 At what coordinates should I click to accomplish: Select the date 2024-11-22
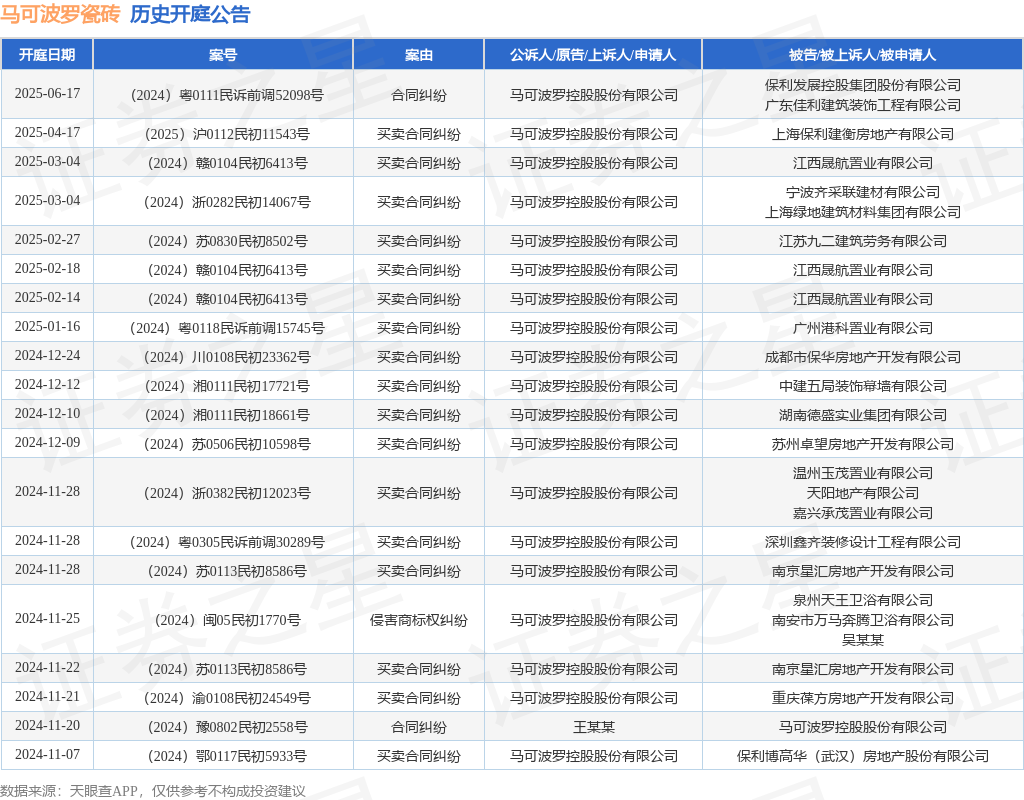pos(48,667)
